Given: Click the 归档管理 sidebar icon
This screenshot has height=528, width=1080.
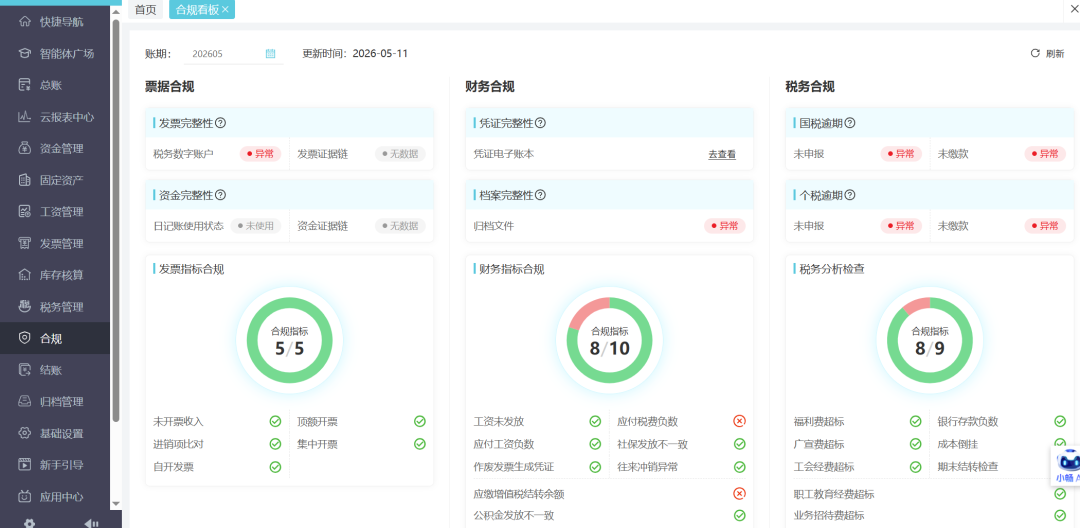Looking at the screenshot, I should click(25, 402).
